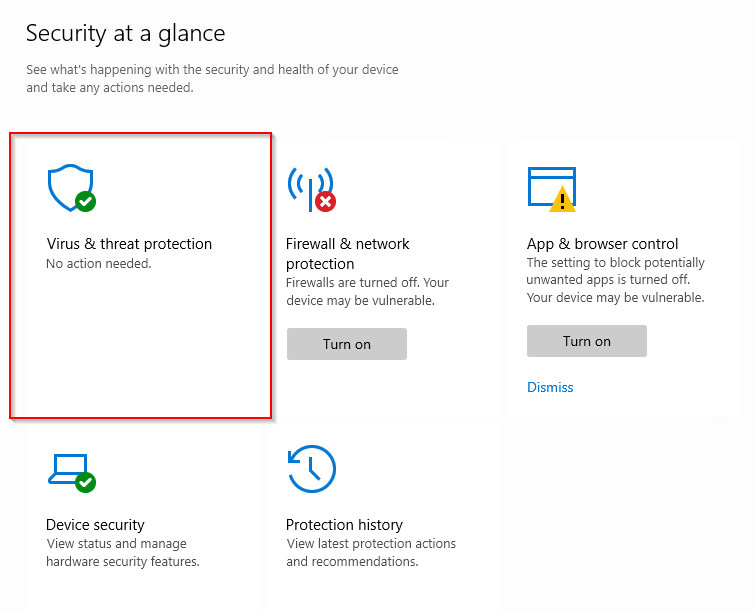Open Firewall & network protection title
This screenshot has width=754, height=610.
(347, 254)
